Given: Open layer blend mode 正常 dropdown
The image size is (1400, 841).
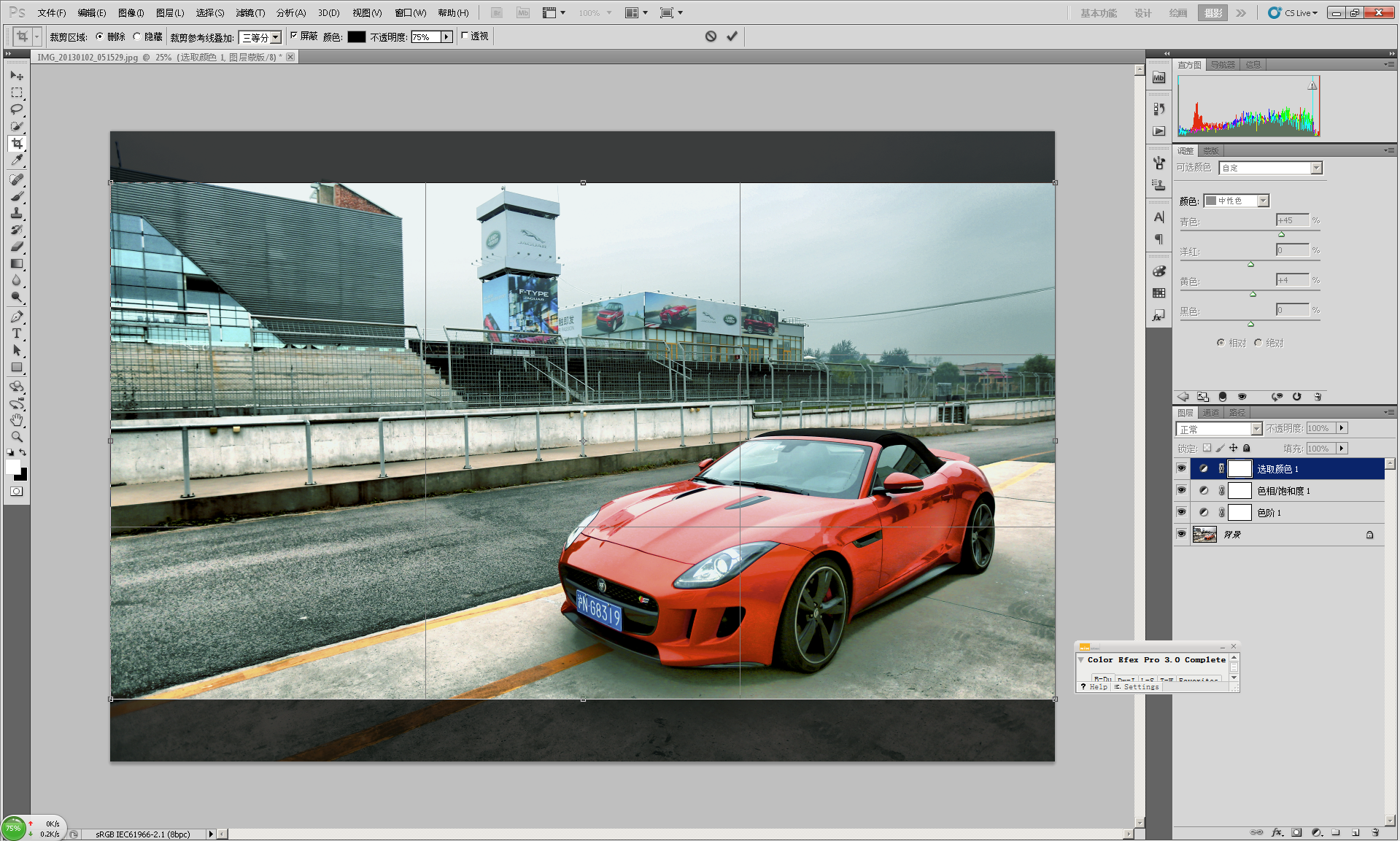Looking at the screenshot, I should click(x=1218, y=429).
